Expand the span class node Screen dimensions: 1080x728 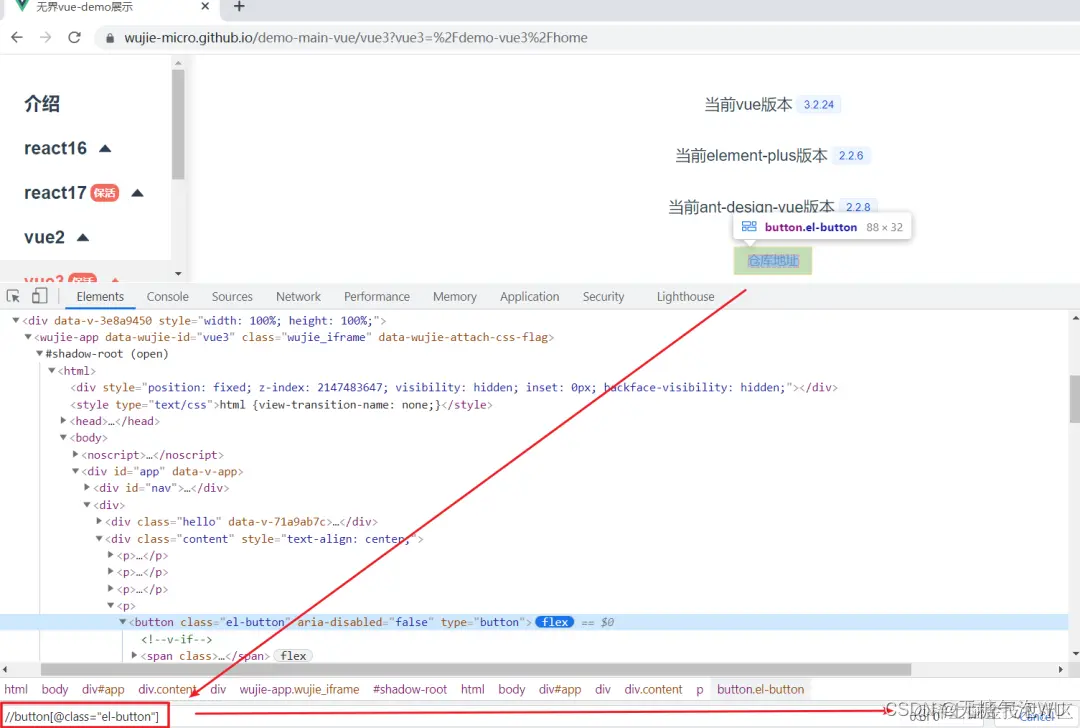[x=134, y=655]
